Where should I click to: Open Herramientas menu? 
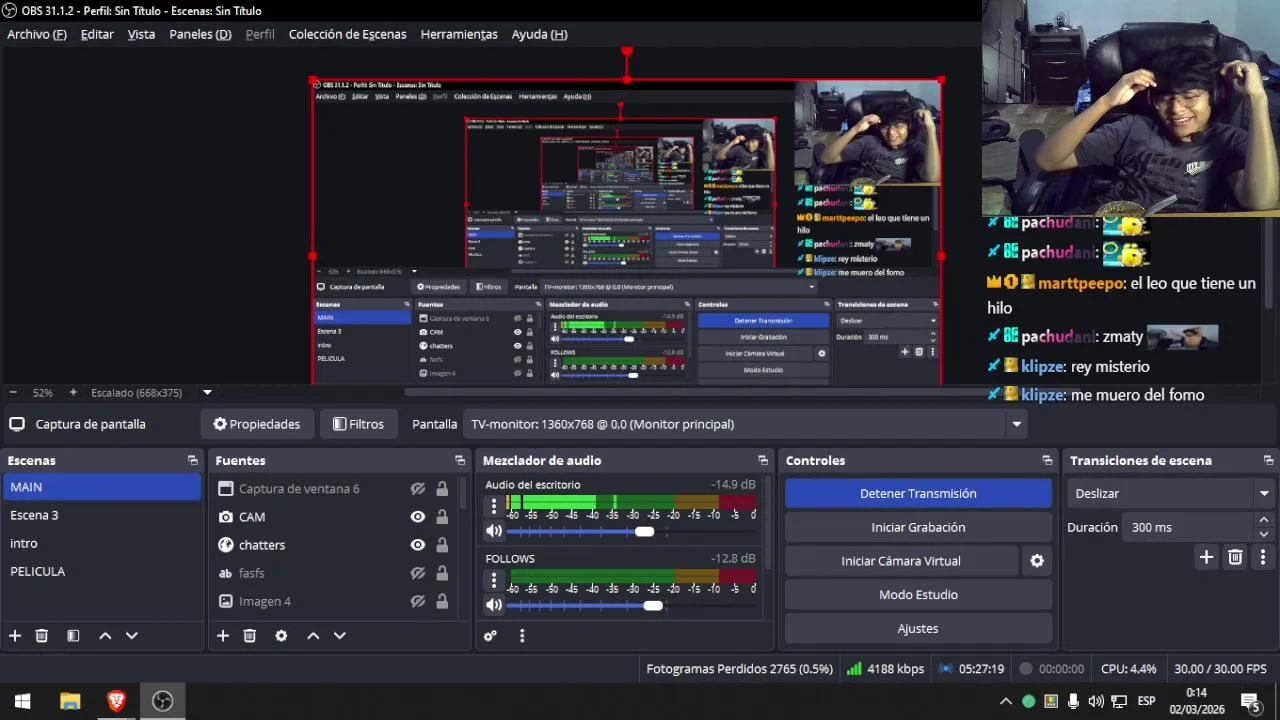pyautogui.click(x=459, y=34)
